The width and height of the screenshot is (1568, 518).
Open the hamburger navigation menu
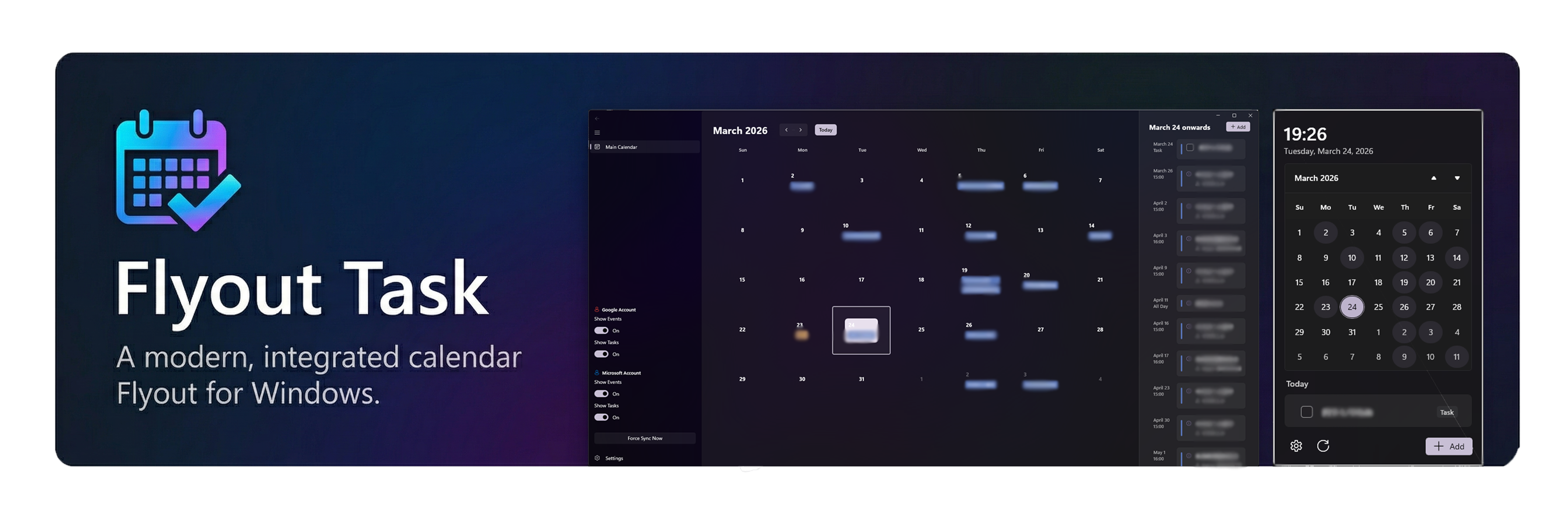[597, 133]
